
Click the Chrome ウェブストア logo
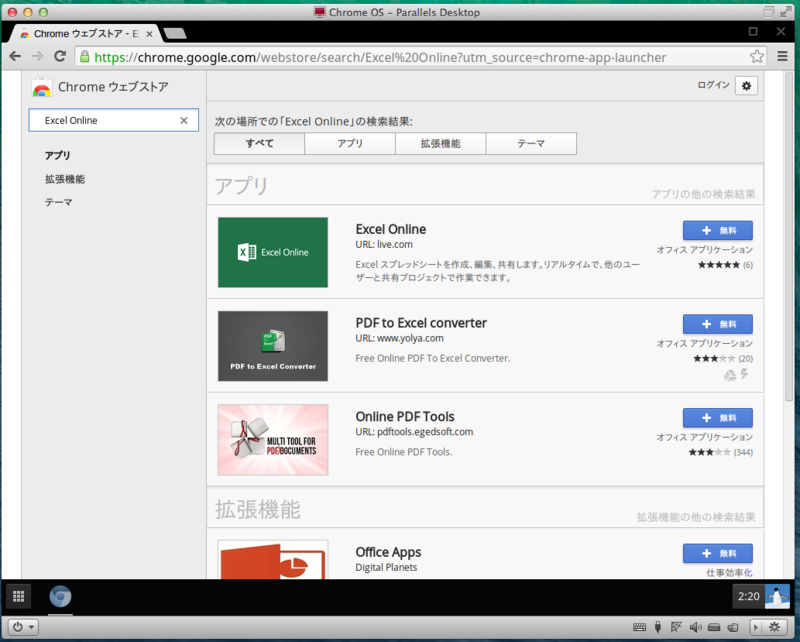pyautogui.click(x=99, y=87)
